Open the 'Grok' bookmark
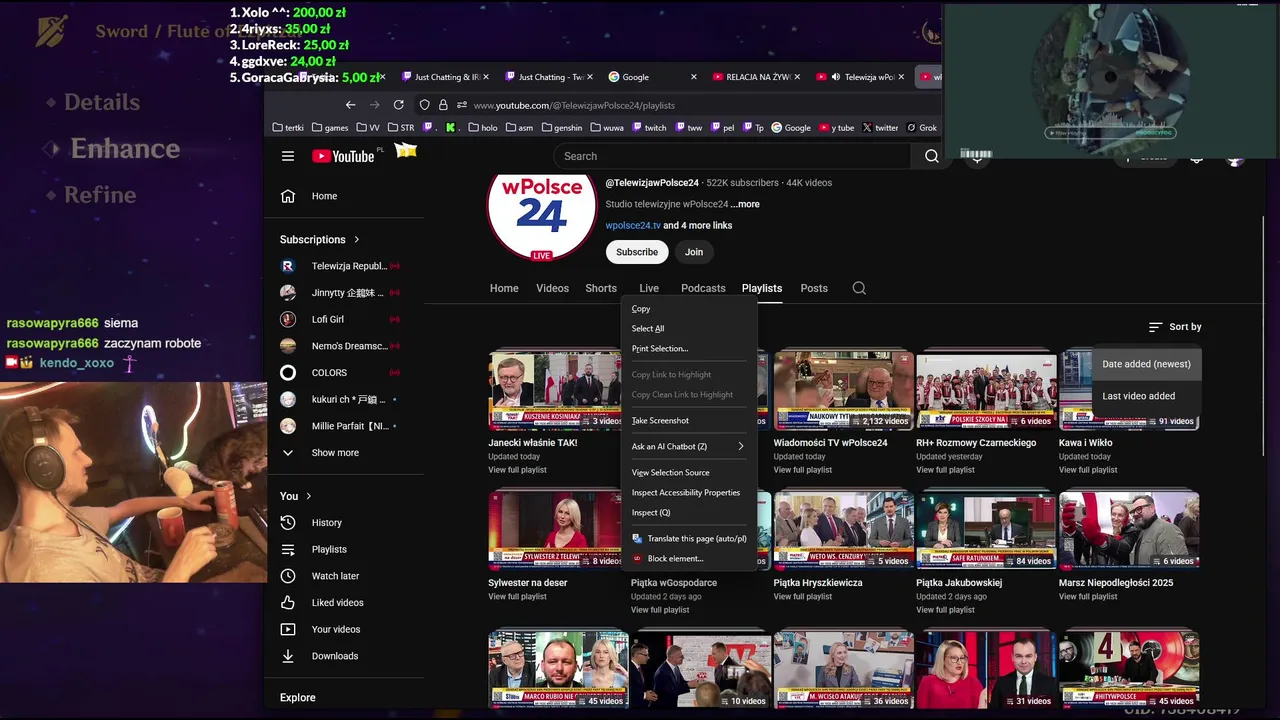This screenshot has width=1280, height=720. coord(922,128)
